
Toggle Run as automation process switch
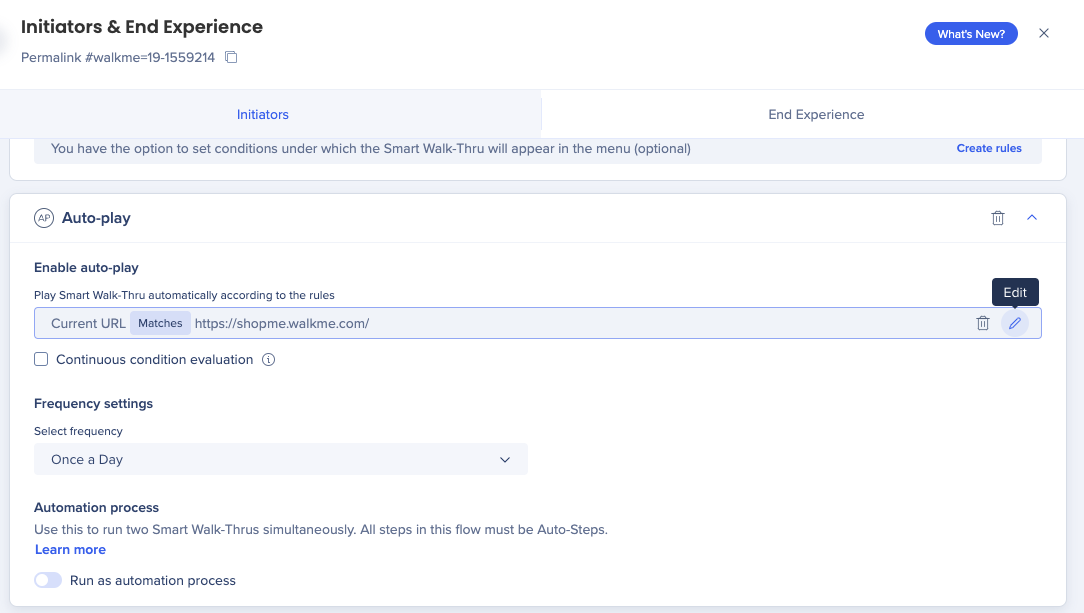[x=48, y=580]
